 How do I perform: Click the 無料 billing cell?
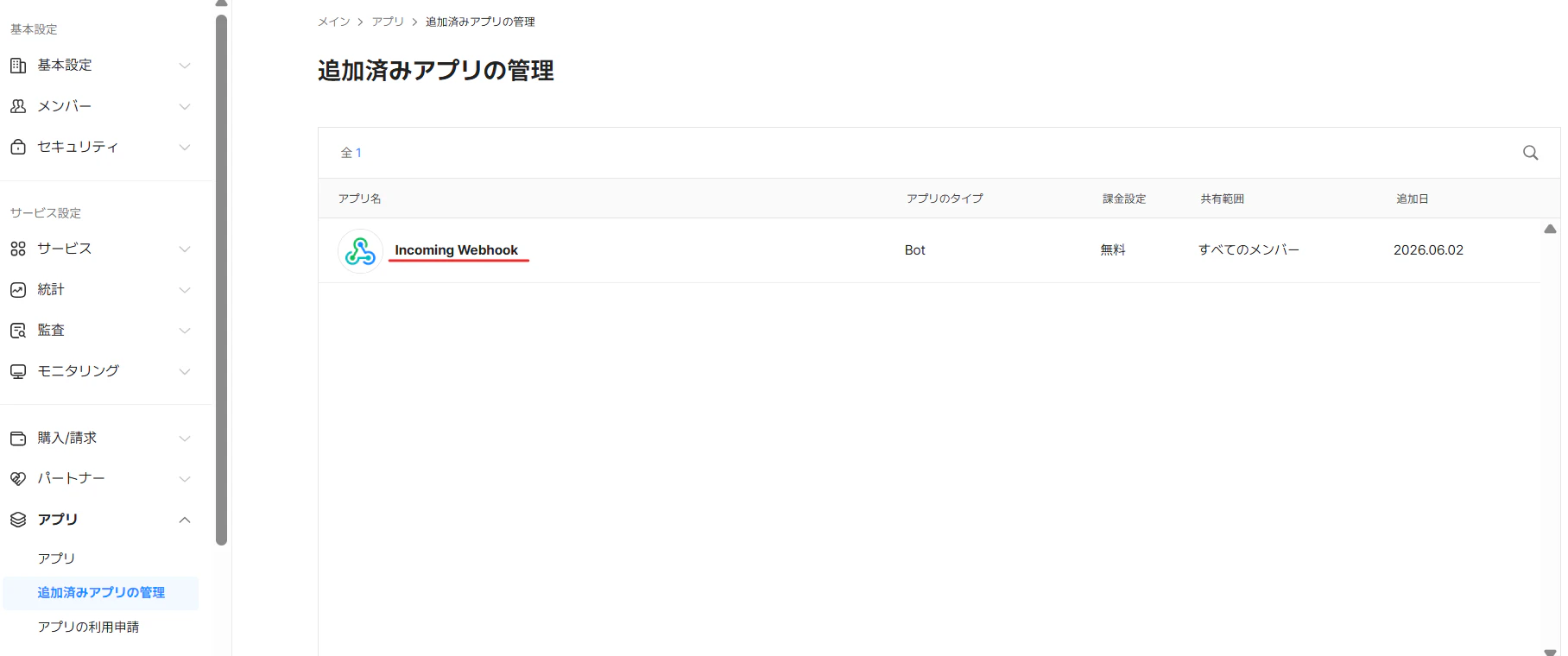1113,250
